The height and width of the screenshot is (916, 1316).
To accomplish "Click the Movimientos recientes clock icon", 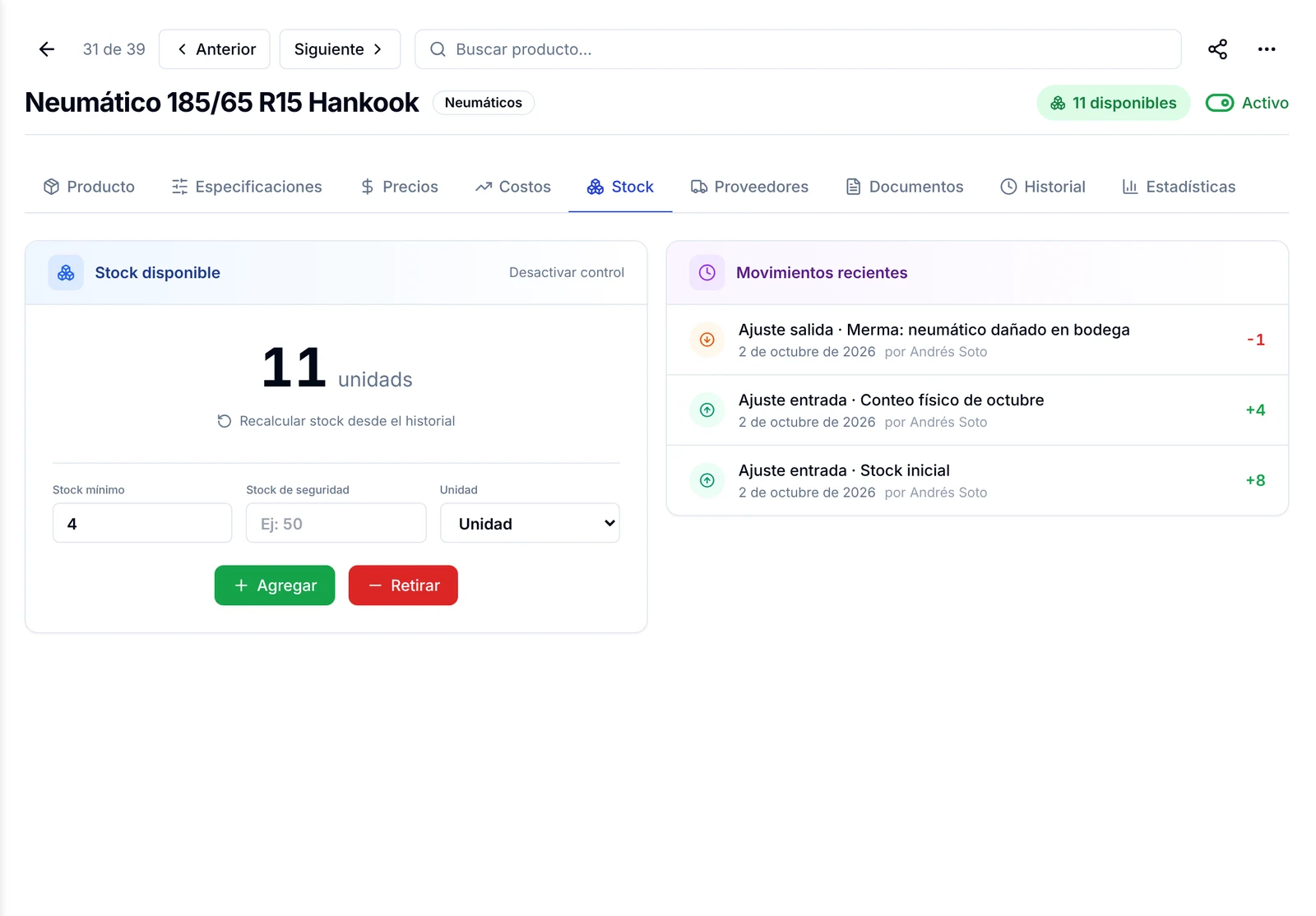I will 707,272.
